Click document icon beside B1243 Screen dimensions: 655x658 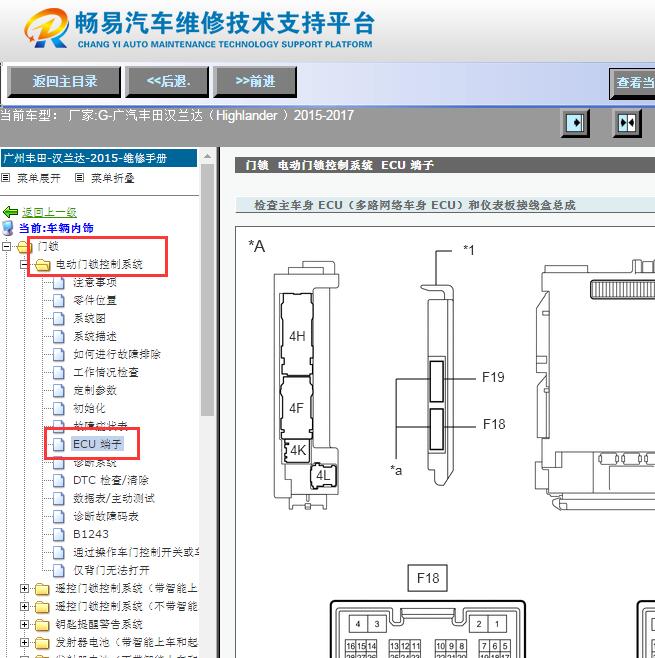(59, 535)
